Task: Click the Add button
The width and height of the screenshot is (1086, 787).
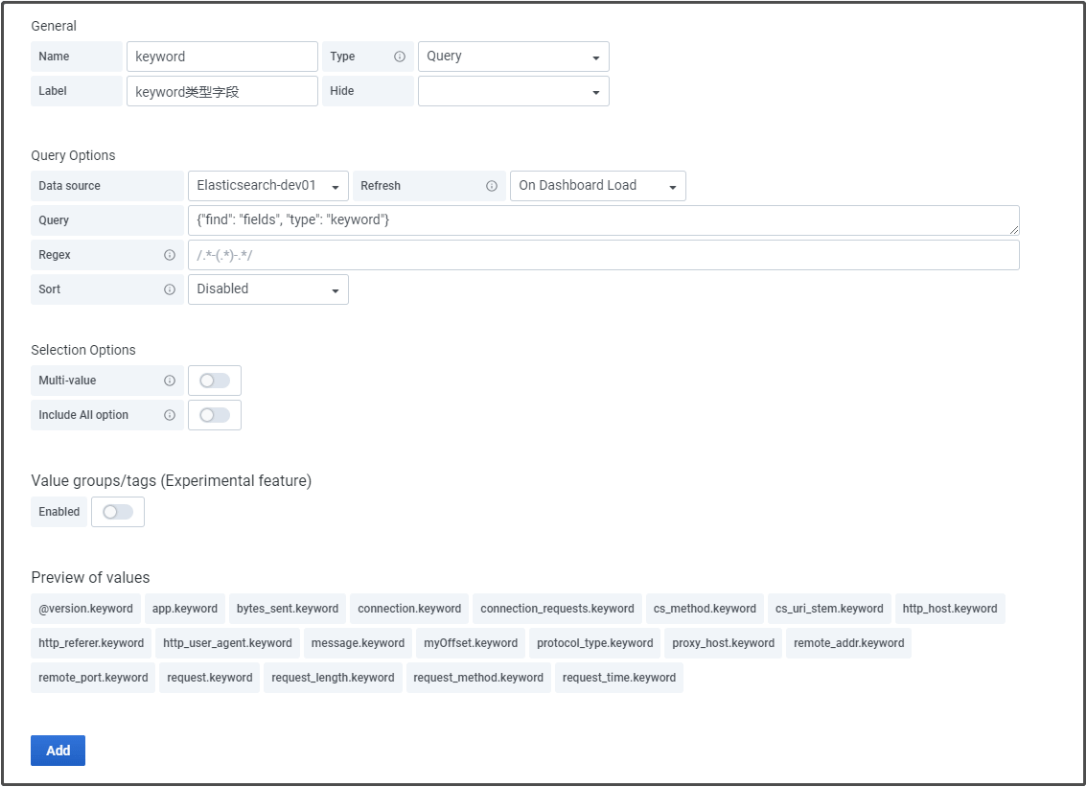Action: (58, 750)
